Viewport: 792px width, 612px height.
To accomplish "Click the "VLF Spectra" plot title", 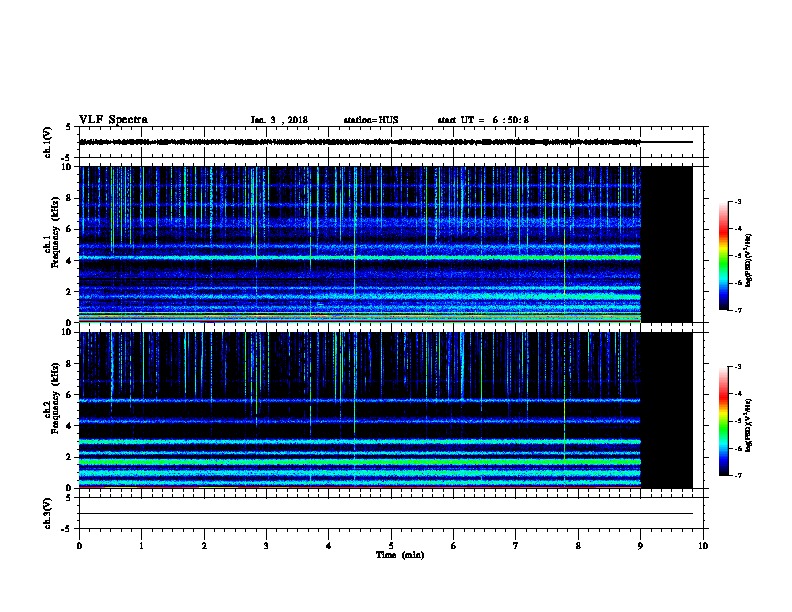I will [x=113, y=120].
